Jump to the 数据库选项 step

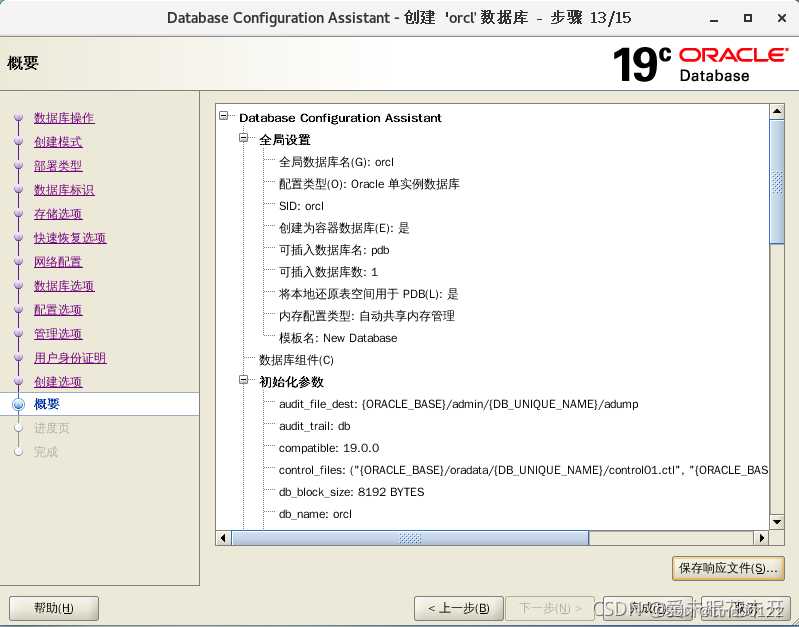[64, 286]
